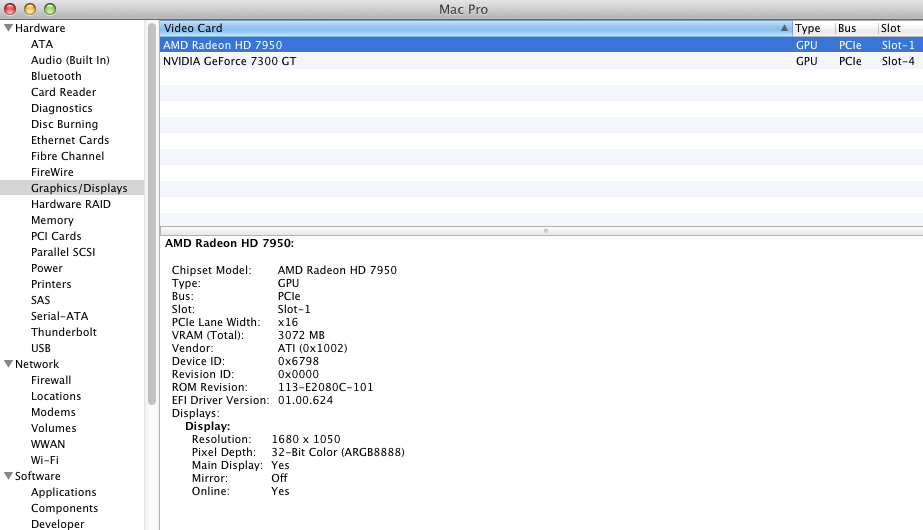Click the Resolution value 1680 x 1050

tap(306, 439)
